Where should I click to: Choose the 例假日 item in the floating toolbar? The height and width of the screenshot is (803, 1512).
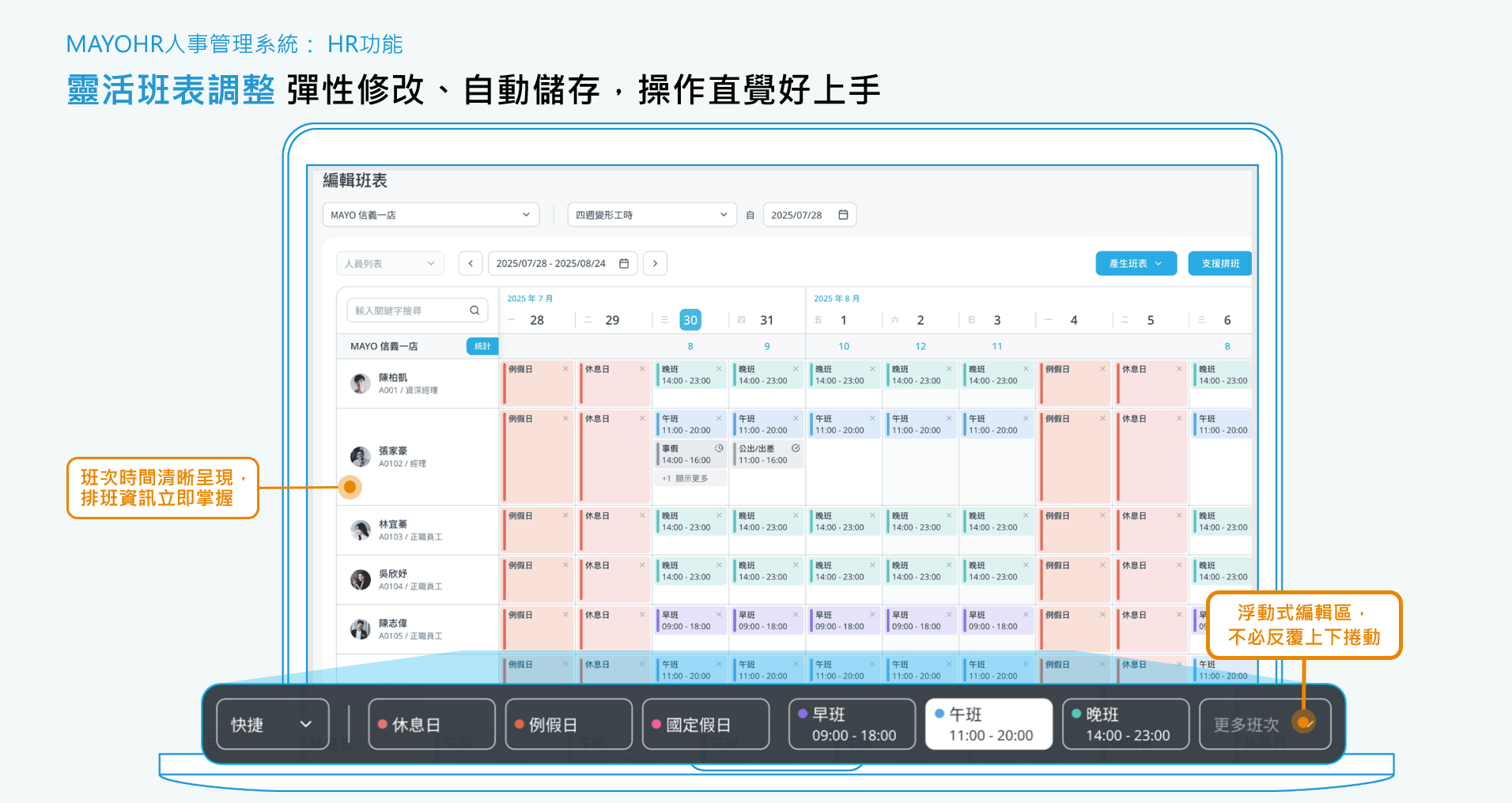click(x=568, y=723)
